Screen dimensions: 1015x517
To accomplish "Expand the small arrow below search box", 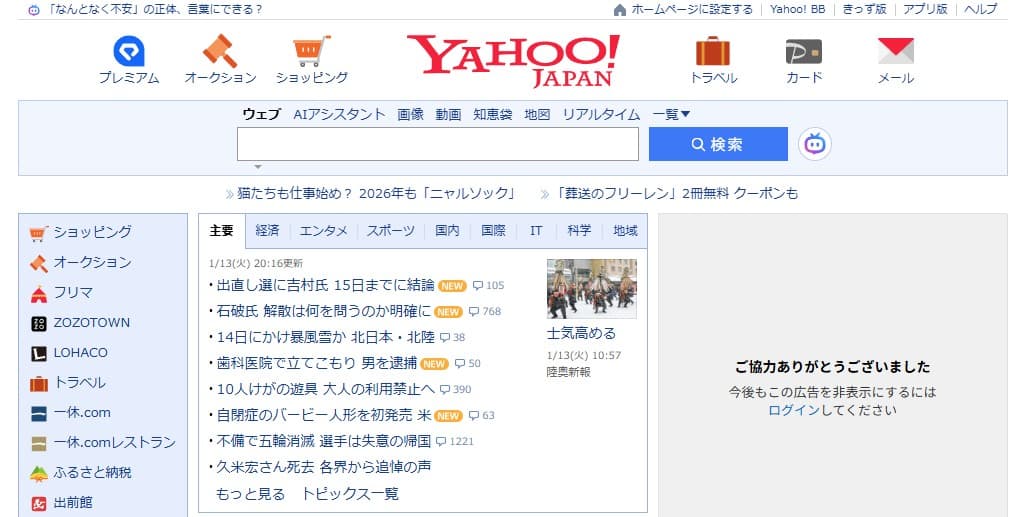I will (x=258, y=167).
